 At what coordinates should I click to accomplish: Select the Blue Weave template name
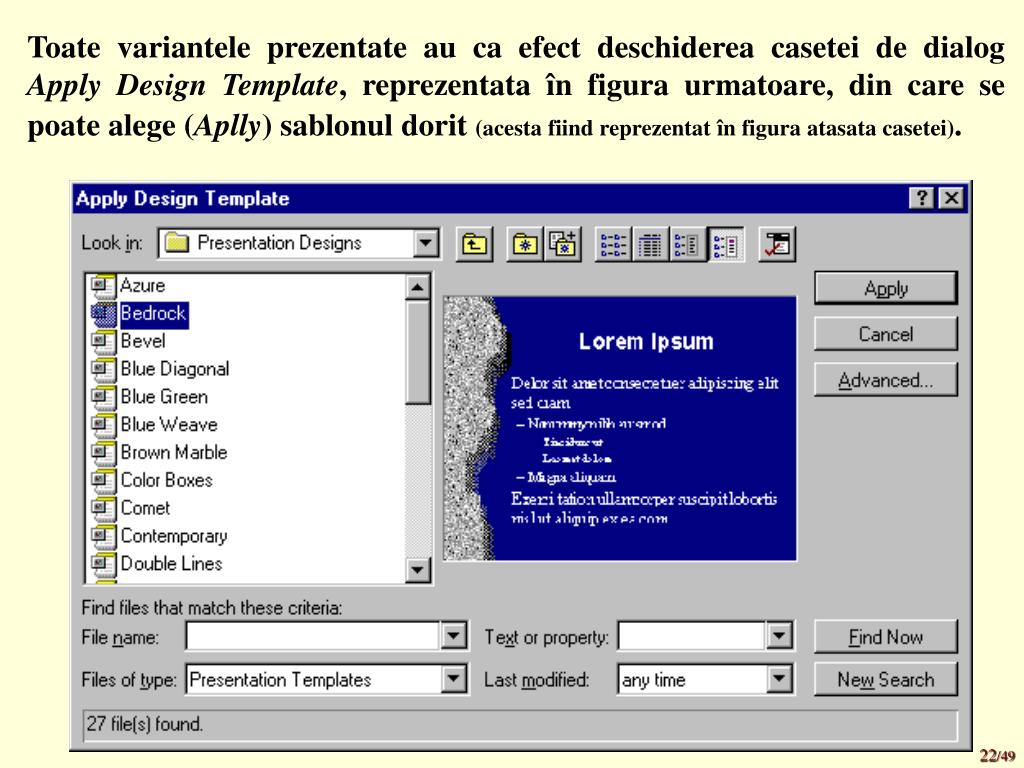click(169, 425)
